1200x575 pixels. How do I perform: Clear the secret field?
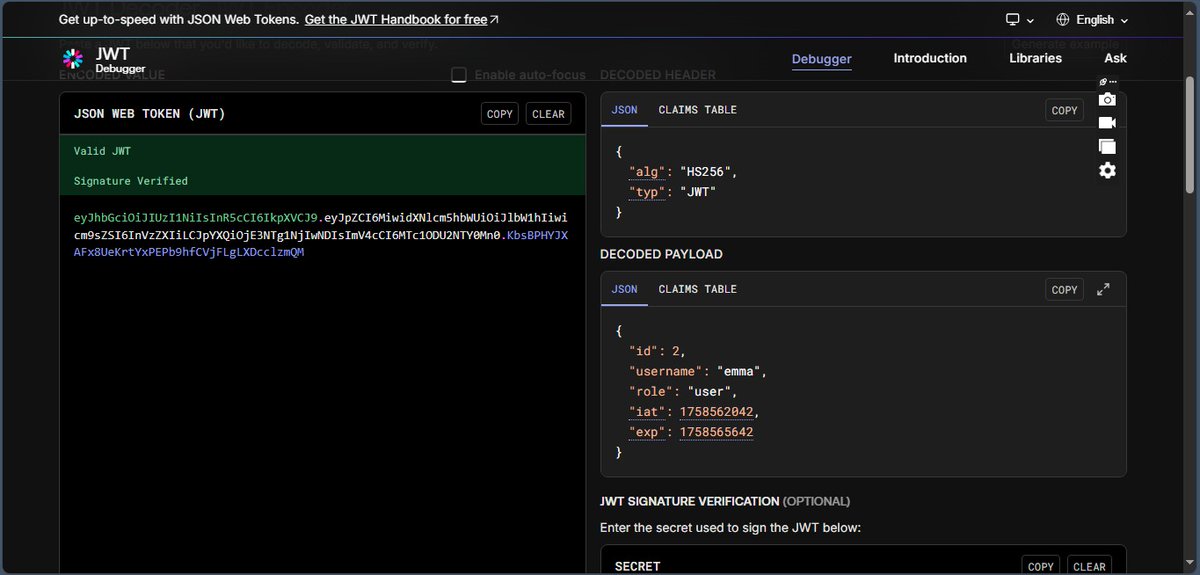[1089, 566]
